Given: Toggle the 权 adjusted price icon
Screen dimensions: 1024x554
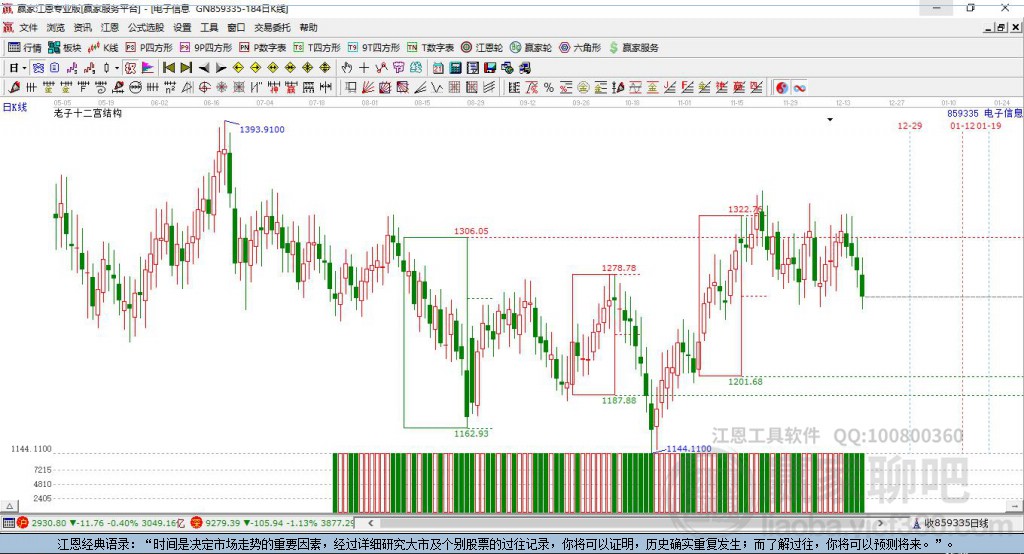Looking at the screenshot, I should (131, 68).
